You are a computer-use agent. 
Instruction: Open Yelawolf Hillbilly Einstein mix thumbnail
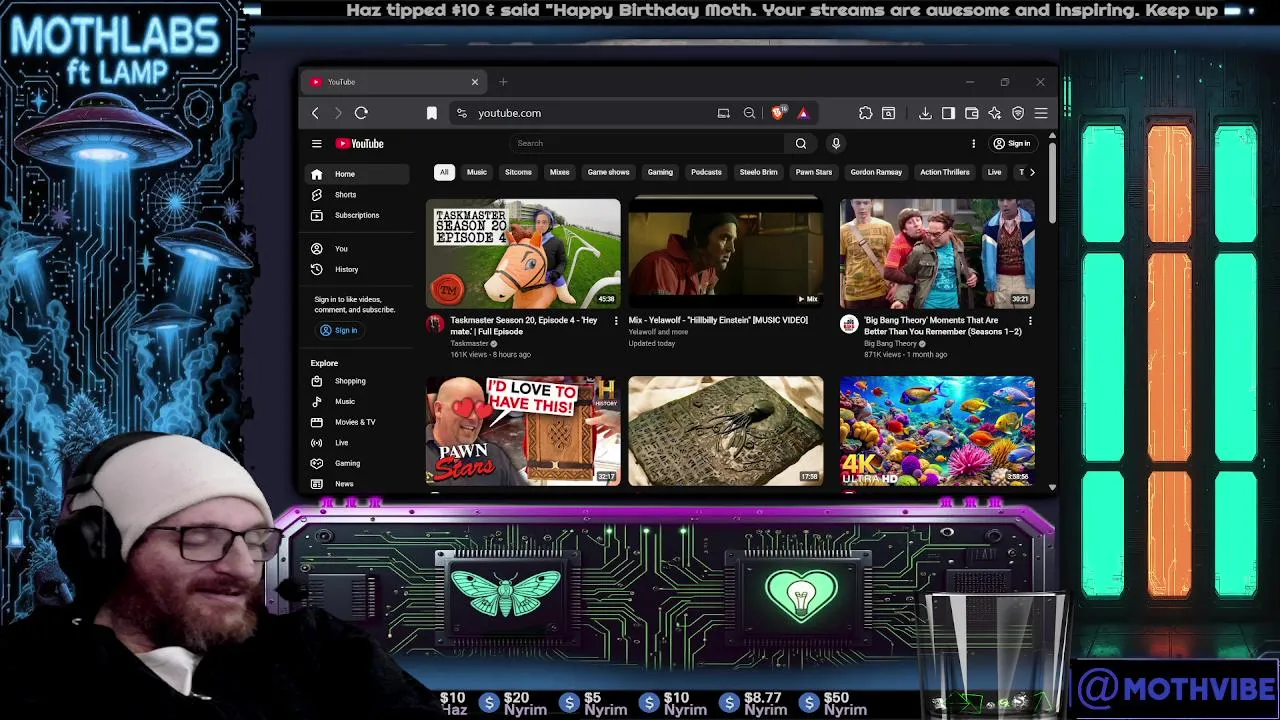(x=726, y=253)
